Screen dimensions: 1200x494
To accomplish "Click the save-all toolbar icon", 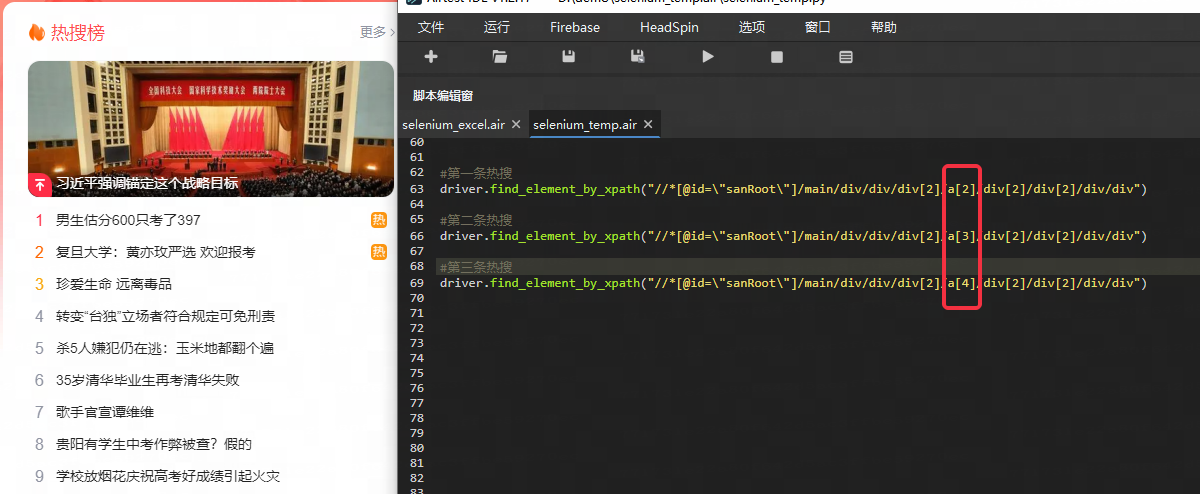I will click(637, 57).
